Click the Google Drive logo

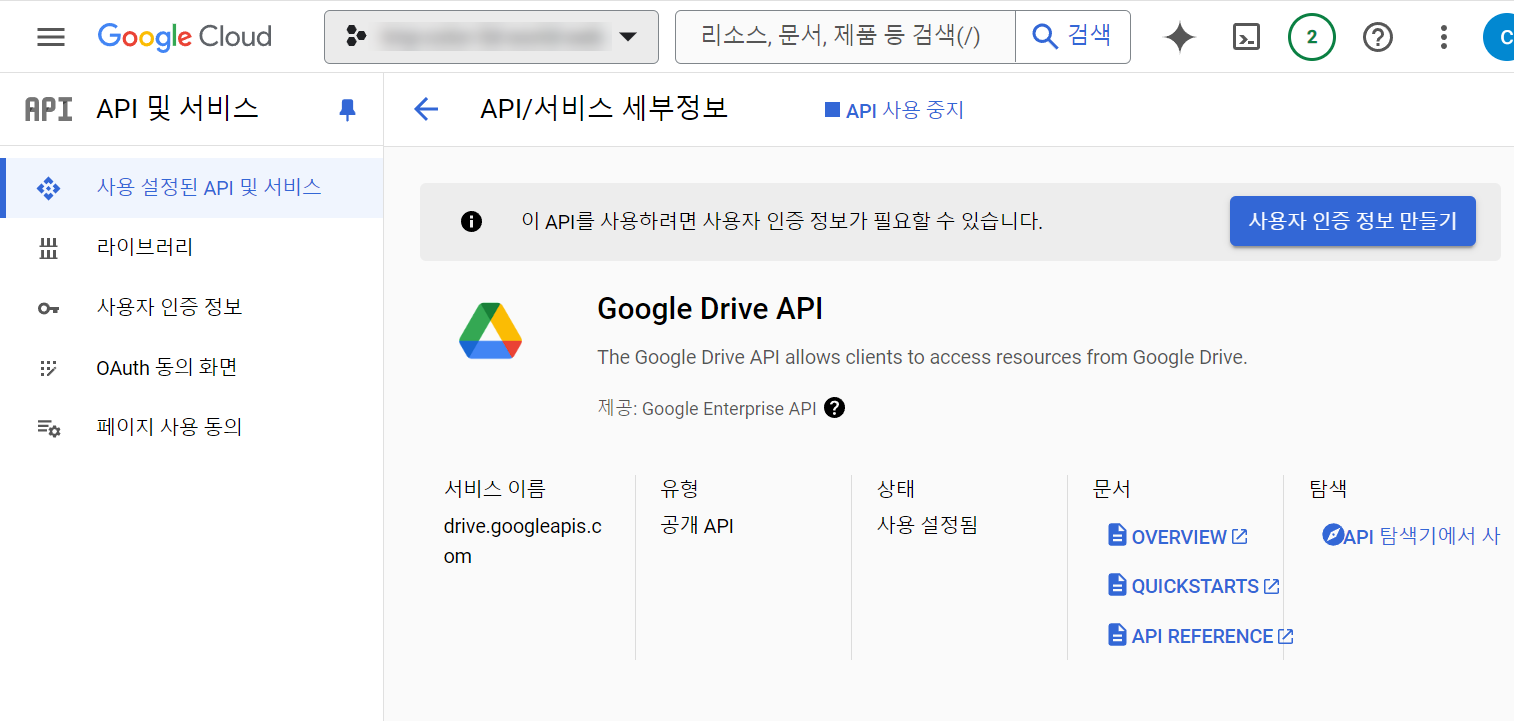coord(490,331)
